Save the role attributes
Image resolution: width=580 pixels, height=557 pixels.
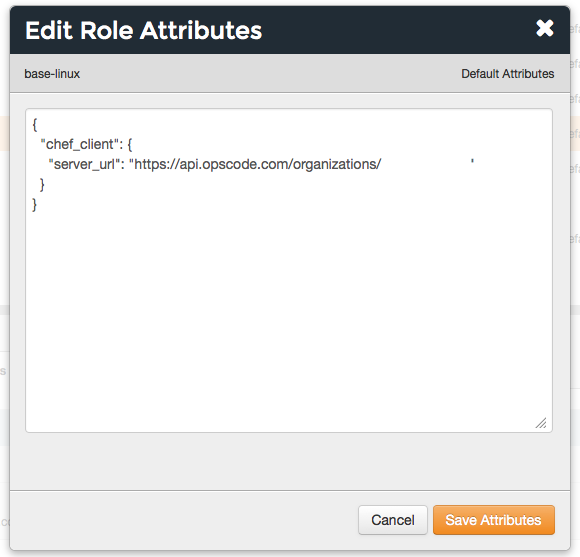[493, 520]
